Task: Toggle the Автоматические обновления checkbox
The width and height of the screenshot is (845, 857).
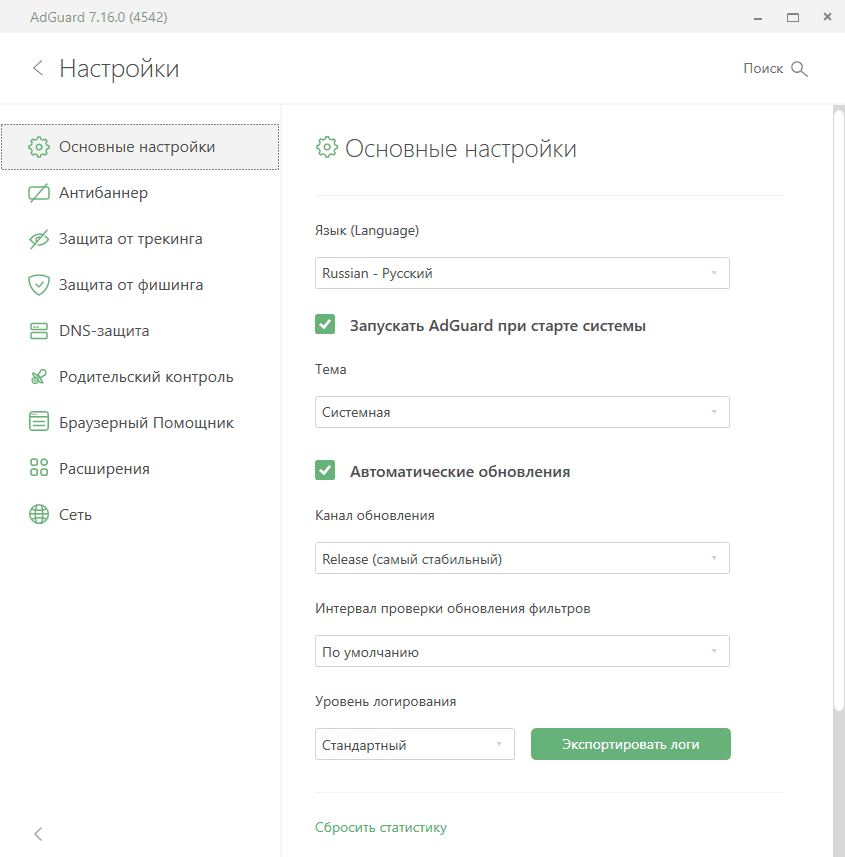Action: pyautogui.click(x=325, y=470)
